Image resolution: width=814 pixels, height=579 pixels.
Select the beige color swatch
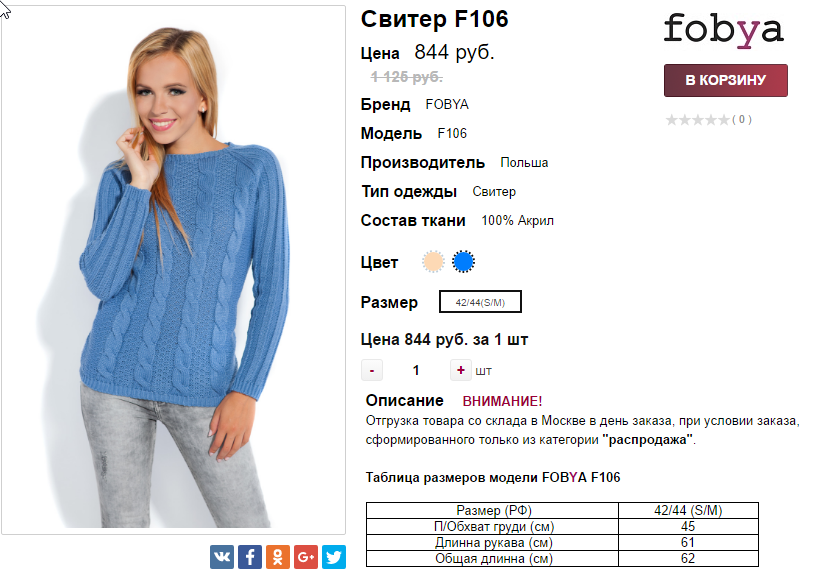click(x=433, y=262)
